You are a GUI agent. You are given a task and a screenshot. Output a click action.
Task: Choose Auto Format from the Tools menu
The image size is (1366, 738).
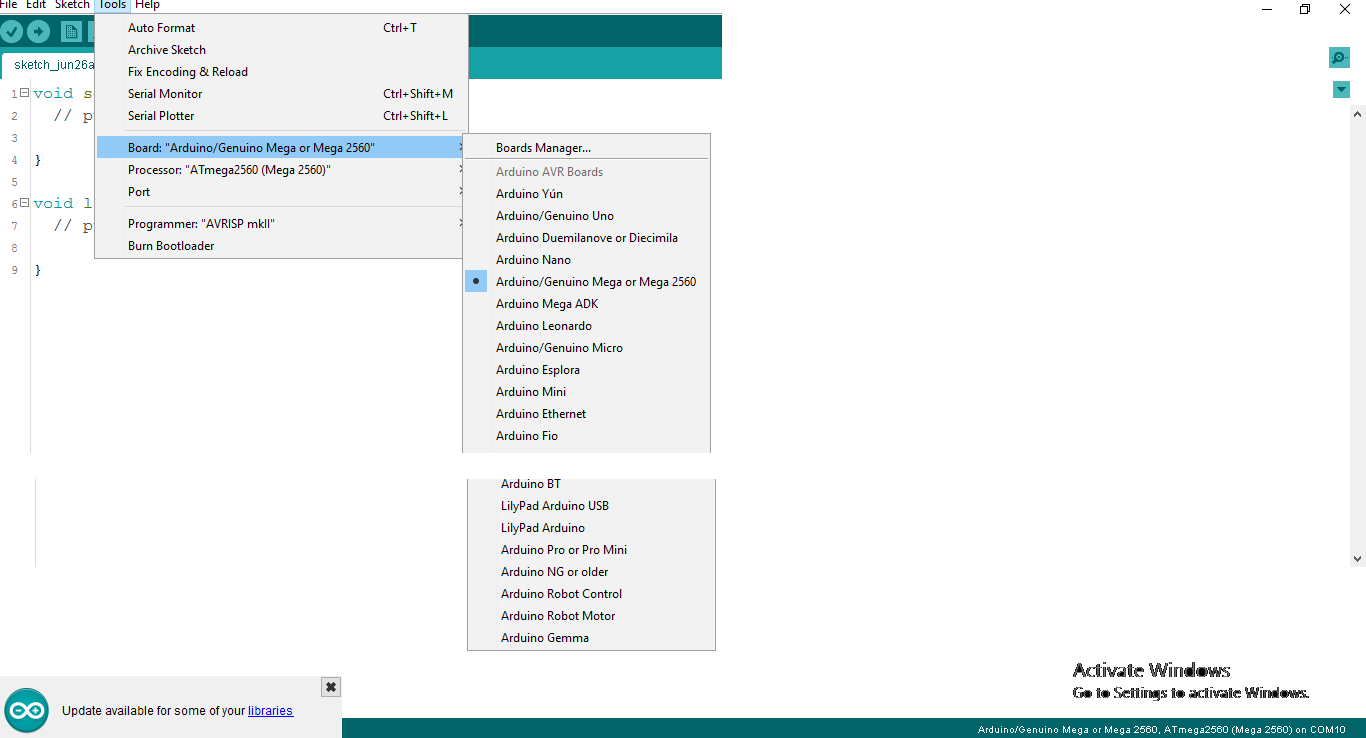click(x=281, y=28)
